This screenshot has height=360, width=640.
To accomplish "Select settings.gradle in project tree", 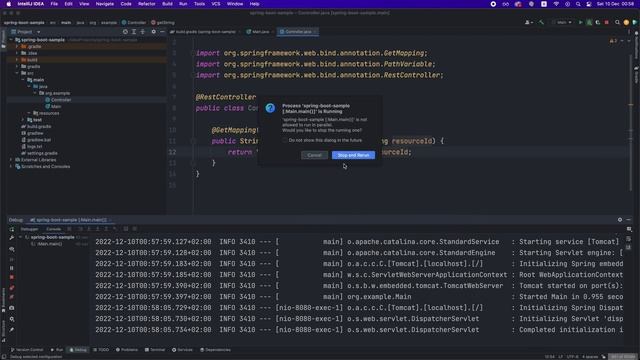I will [x=39, y=153].
